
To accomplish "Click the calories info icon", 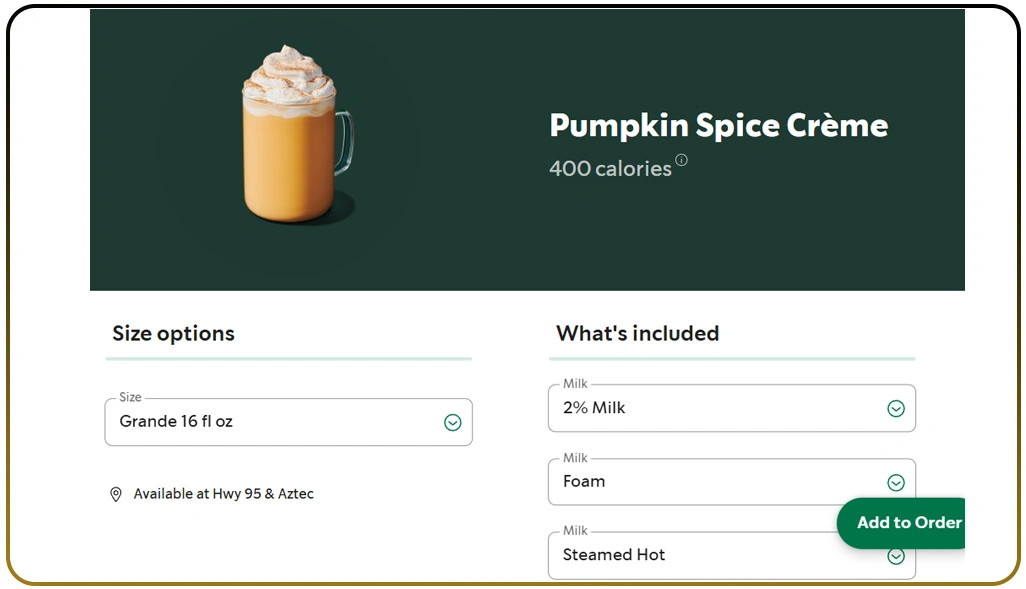I will [681, 160].
